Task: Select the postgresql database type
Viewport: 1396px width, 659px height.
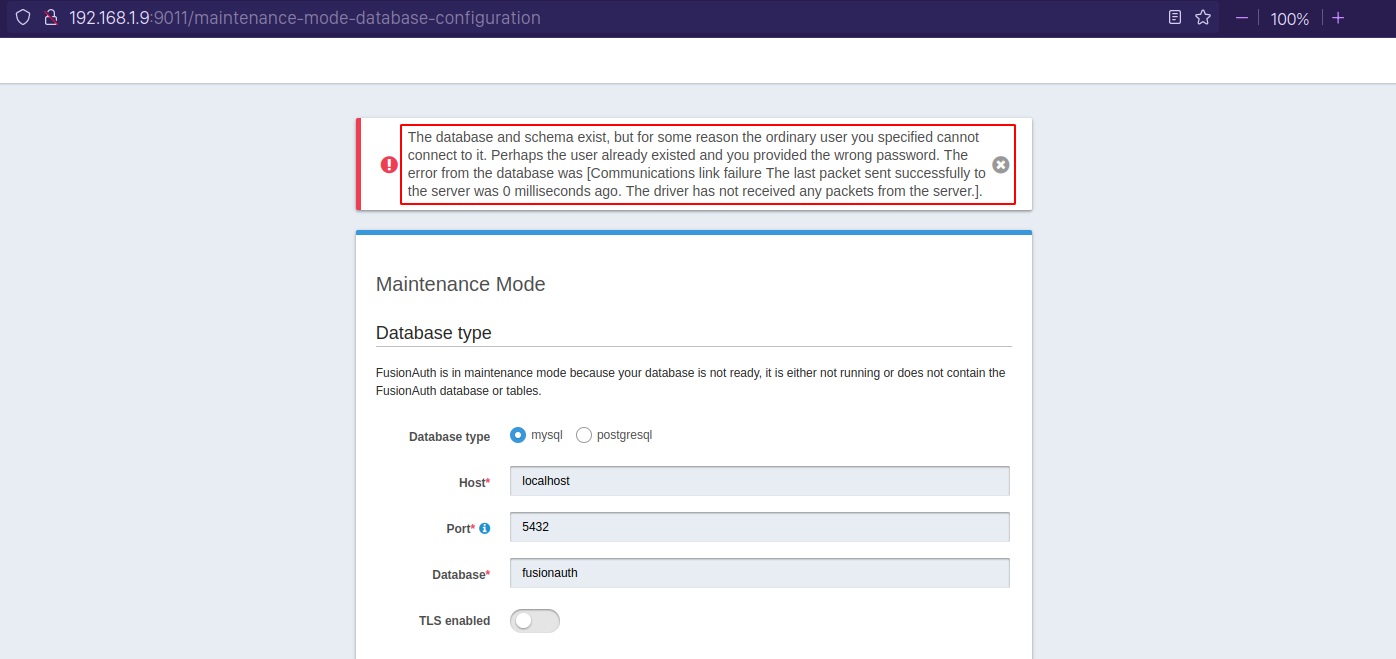Action: tap(584, 435)
